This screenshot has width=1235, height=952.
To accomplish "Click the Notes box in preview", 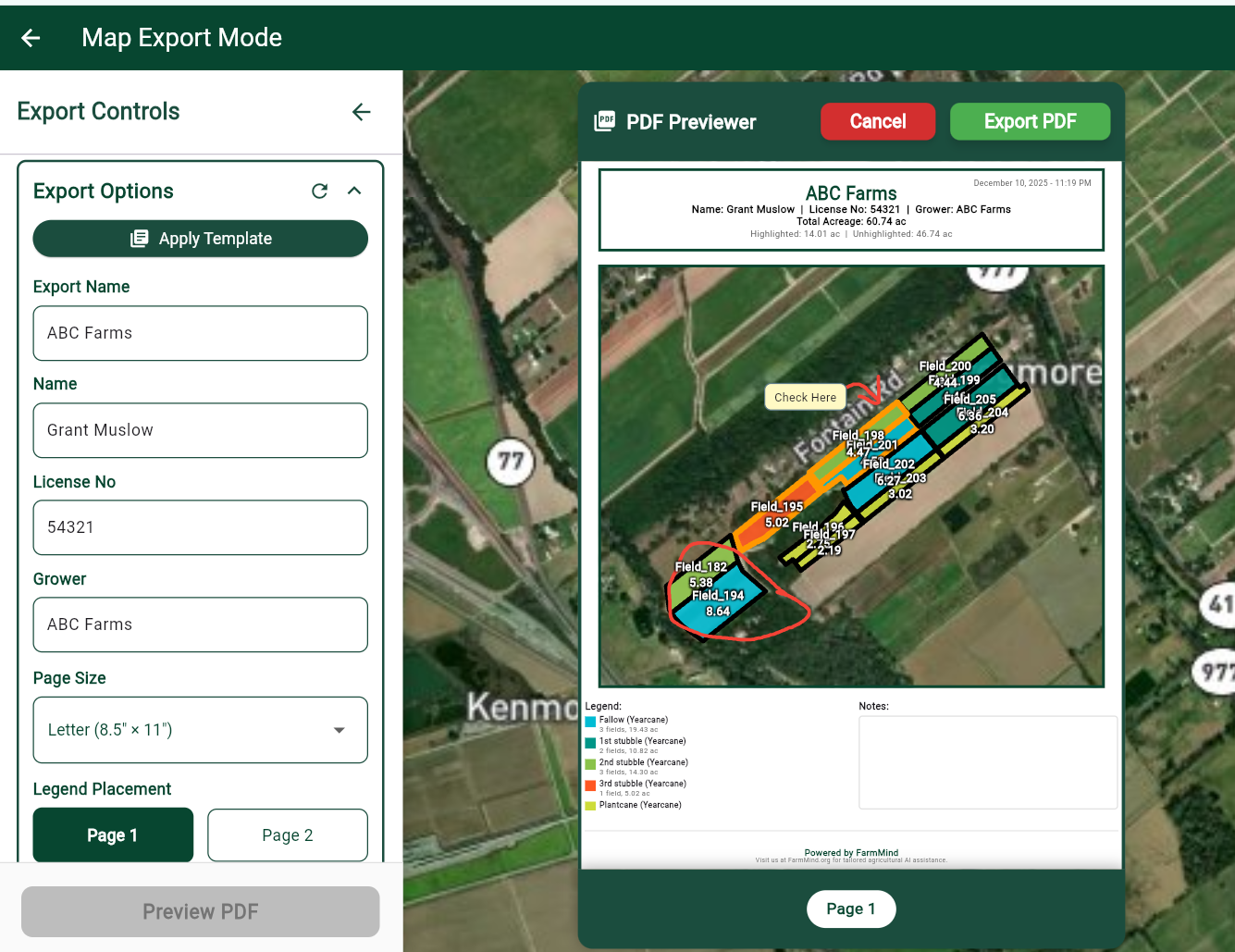I will tap(987, 762).
